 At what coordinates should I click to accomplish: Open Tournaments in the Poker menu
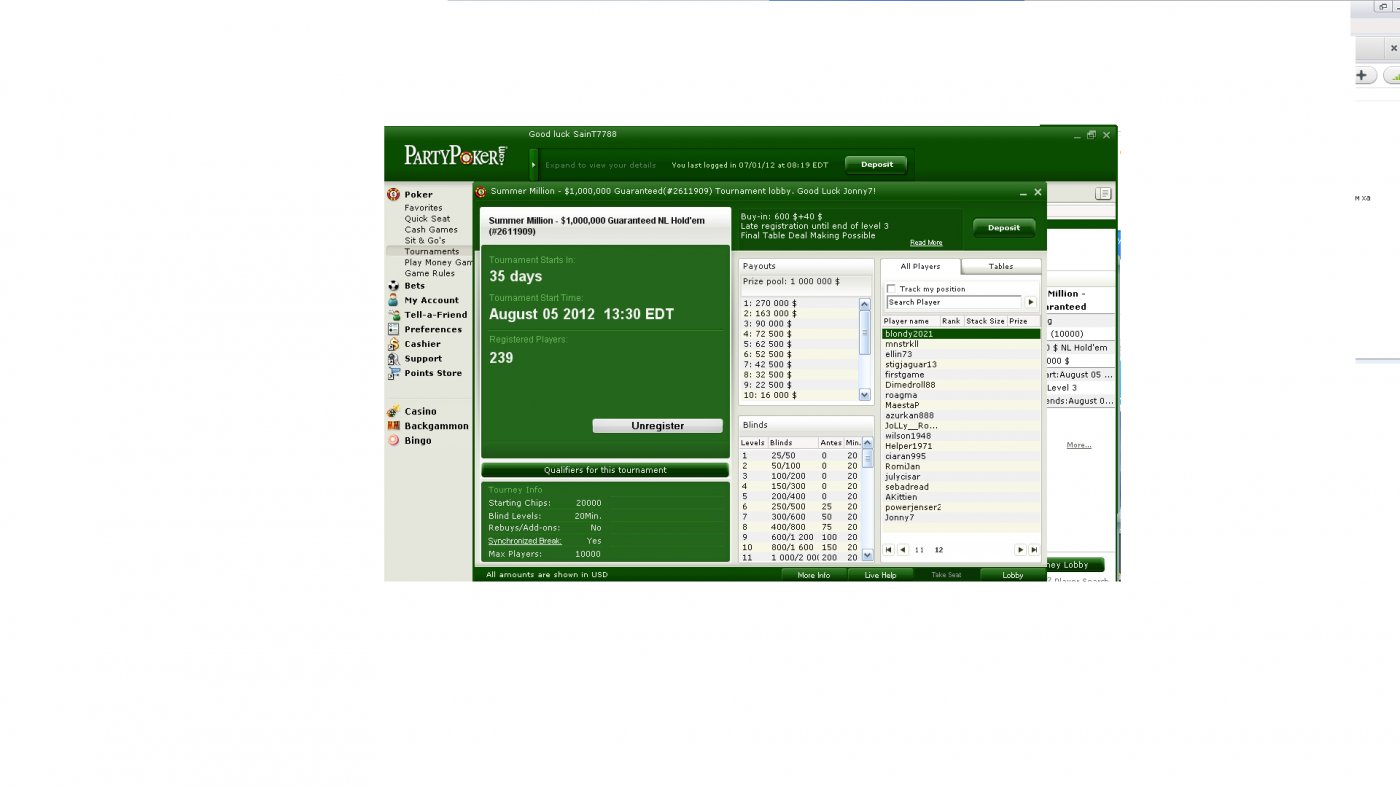point(432,252)
